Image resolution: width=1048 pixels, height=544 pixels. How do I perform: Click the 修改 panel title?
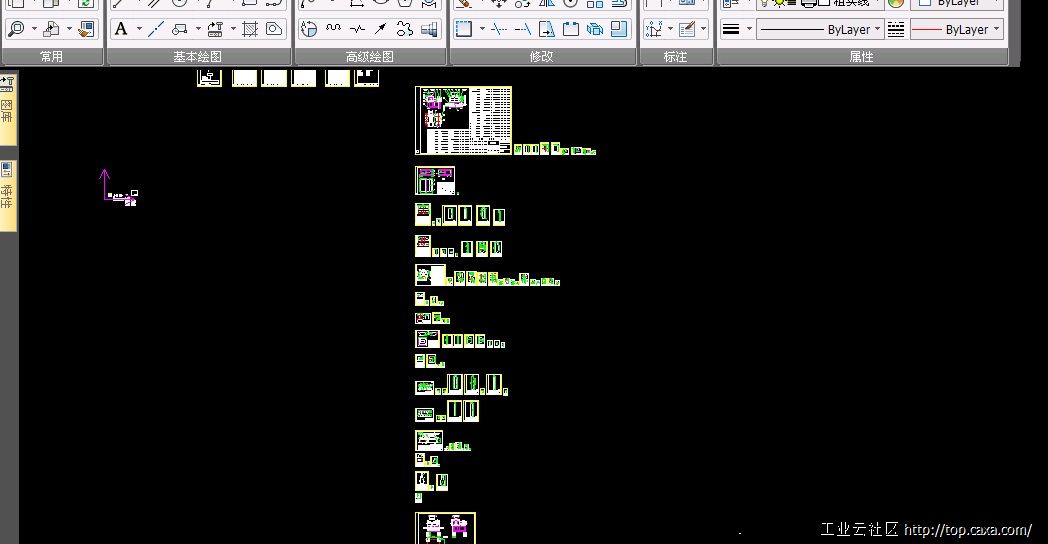point(542,57)
